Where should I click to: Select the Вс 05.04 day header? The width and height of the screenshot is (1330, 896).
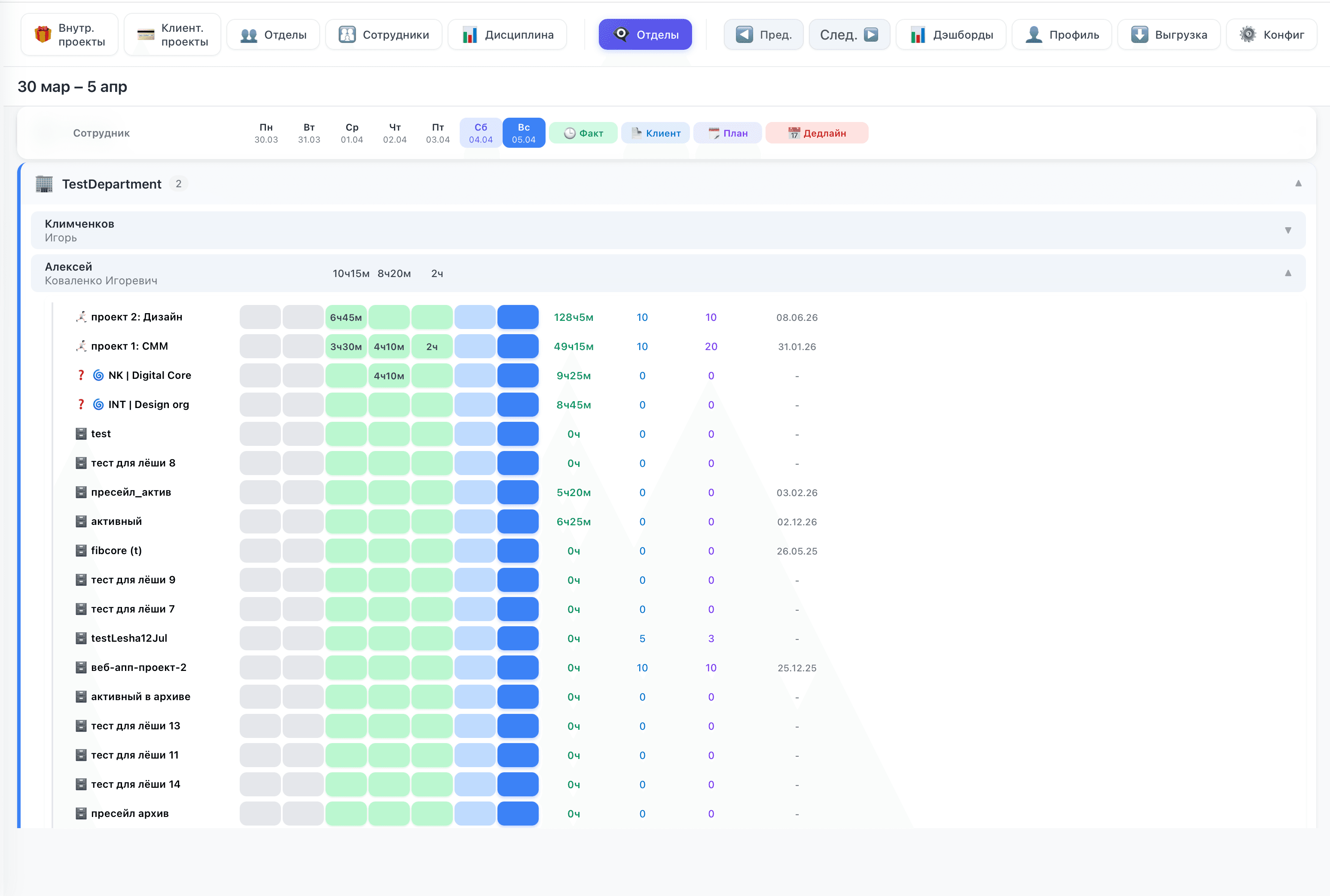click(x=524, y=133)
